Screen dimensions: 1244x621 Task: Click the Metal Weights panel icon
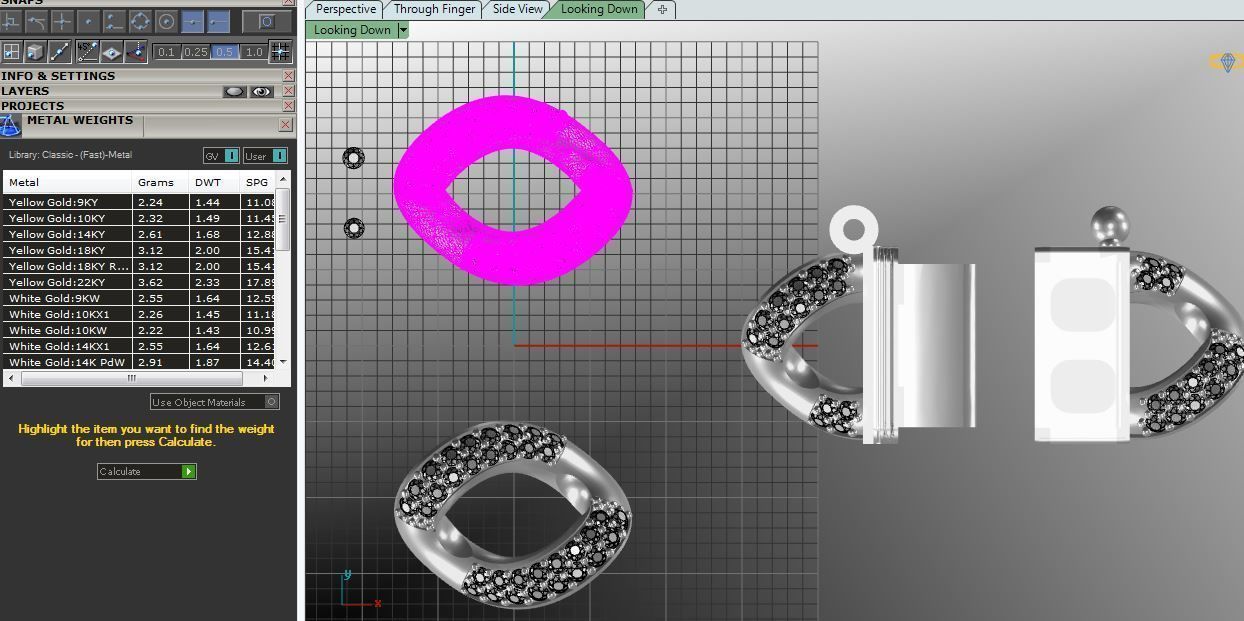10,126
